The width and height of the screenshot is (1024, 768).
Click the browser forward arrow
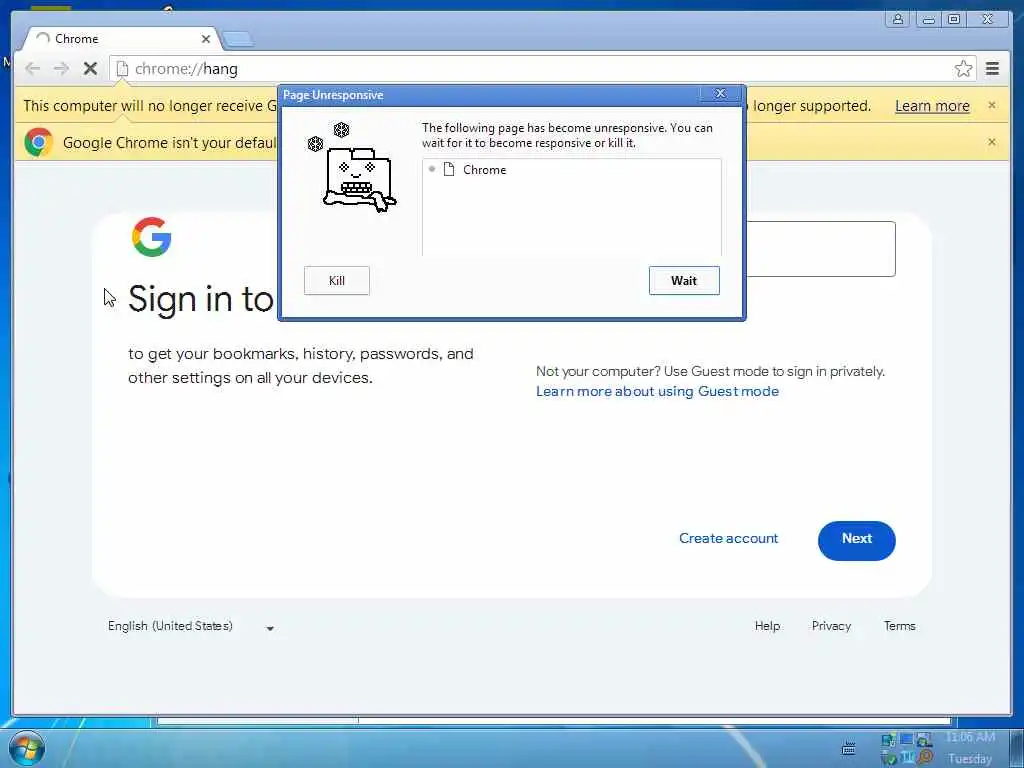(x=61, y=69)
